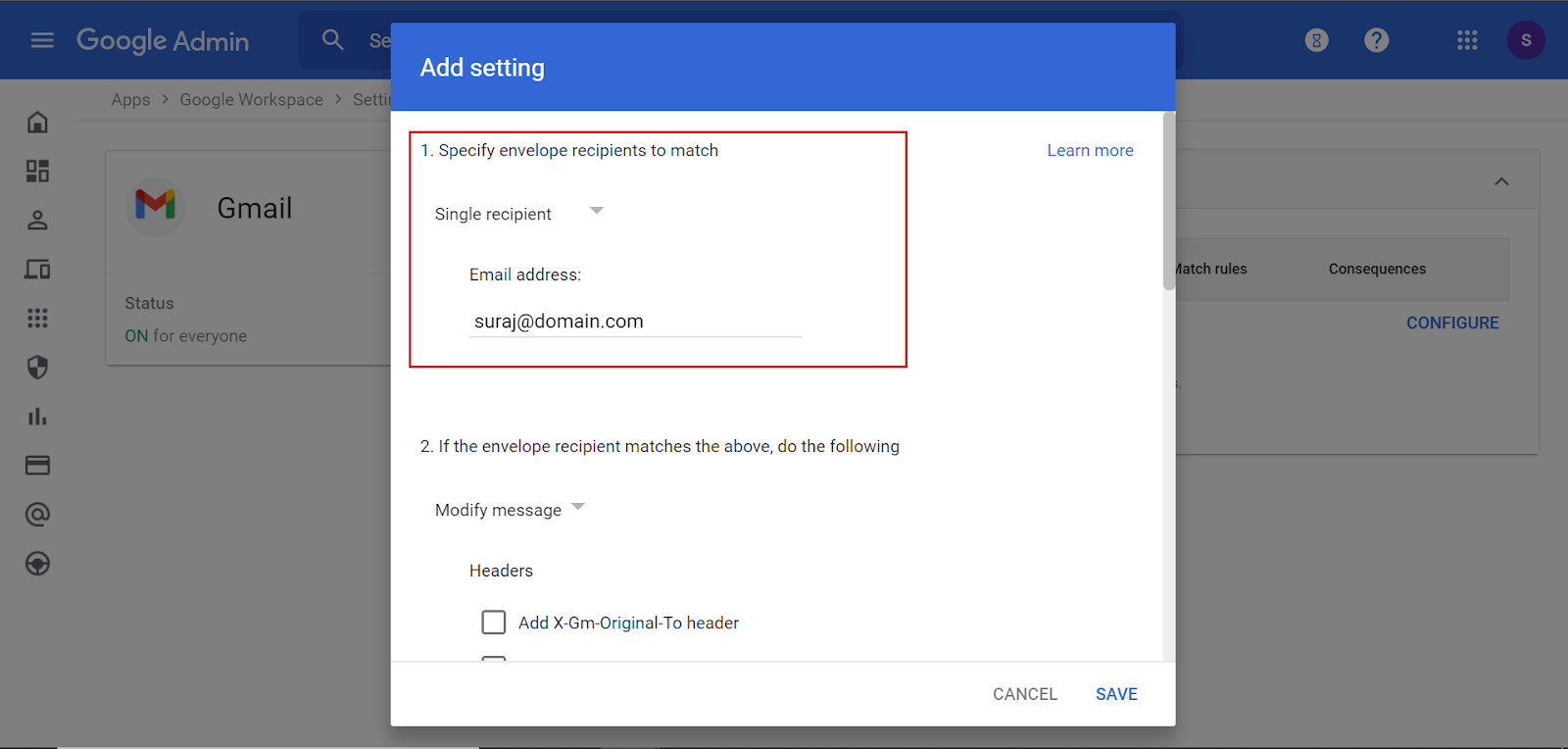This screenshot has width=1568, height=749.
Task: Click the Email address label
Action: tap(524, 275)
